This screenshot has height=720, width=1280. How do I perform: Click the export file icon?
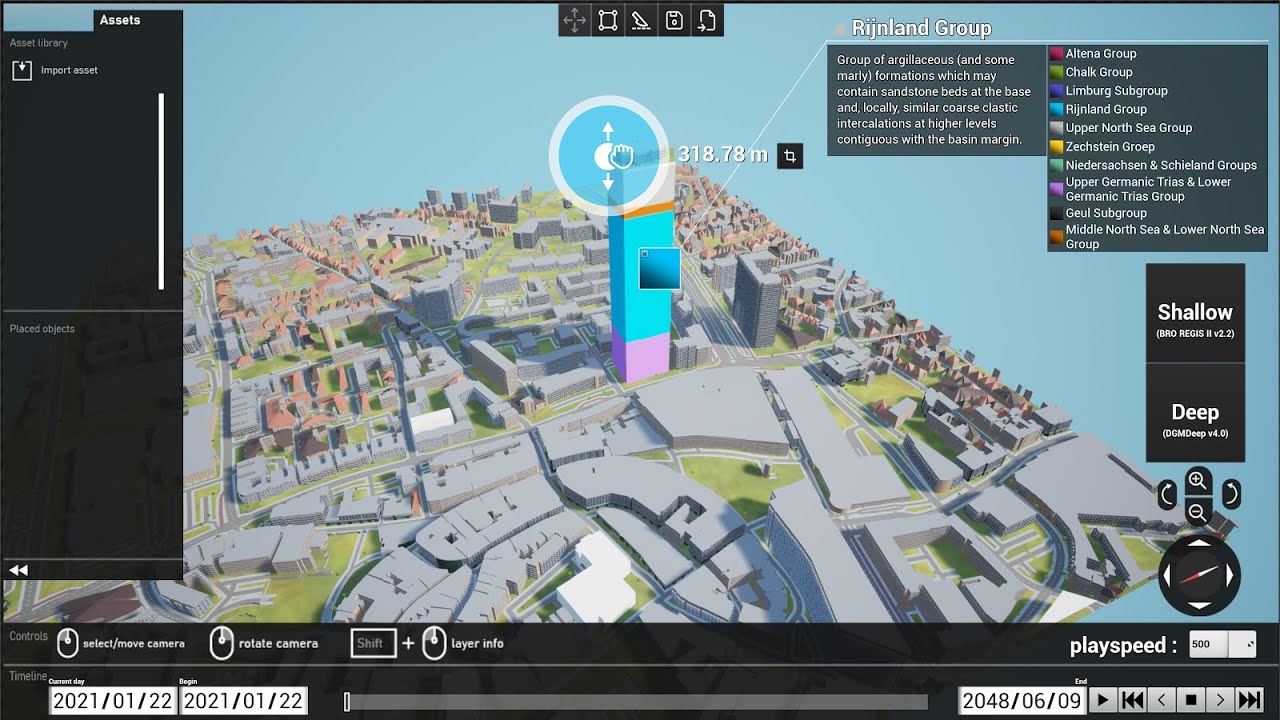(707, 20)
